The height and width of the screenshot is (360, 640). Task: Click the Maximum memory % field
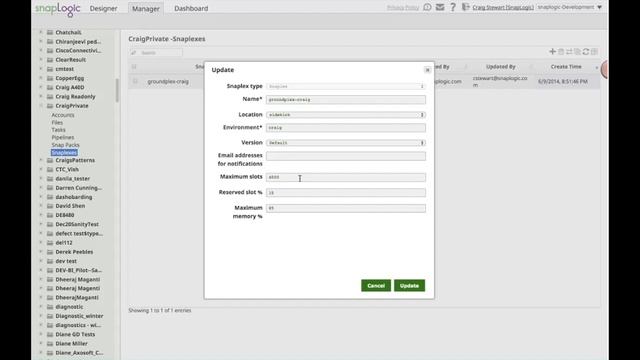pos(346,208)
